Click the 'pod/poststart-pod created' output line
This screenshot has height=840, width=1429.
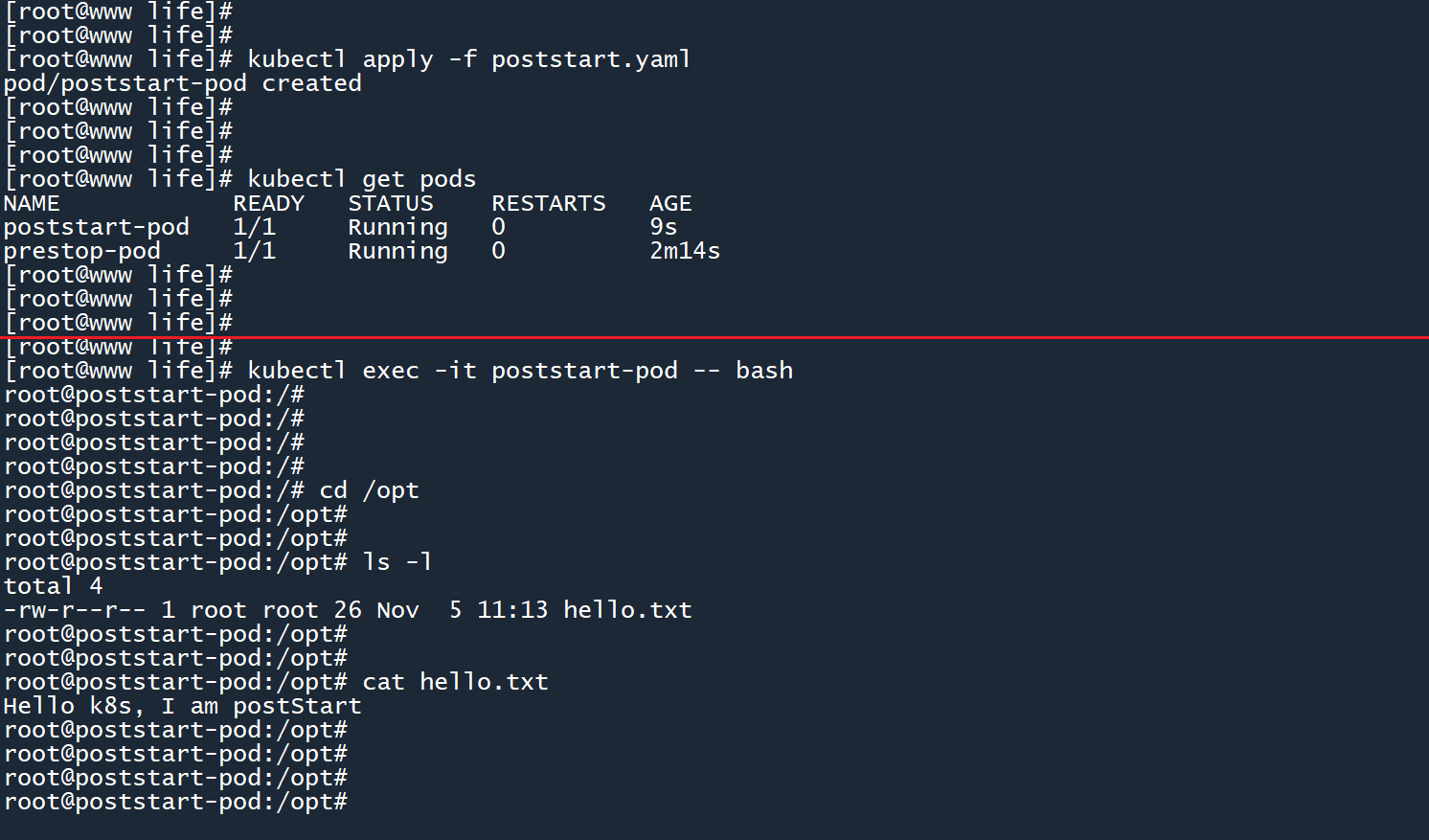point(182,83)
